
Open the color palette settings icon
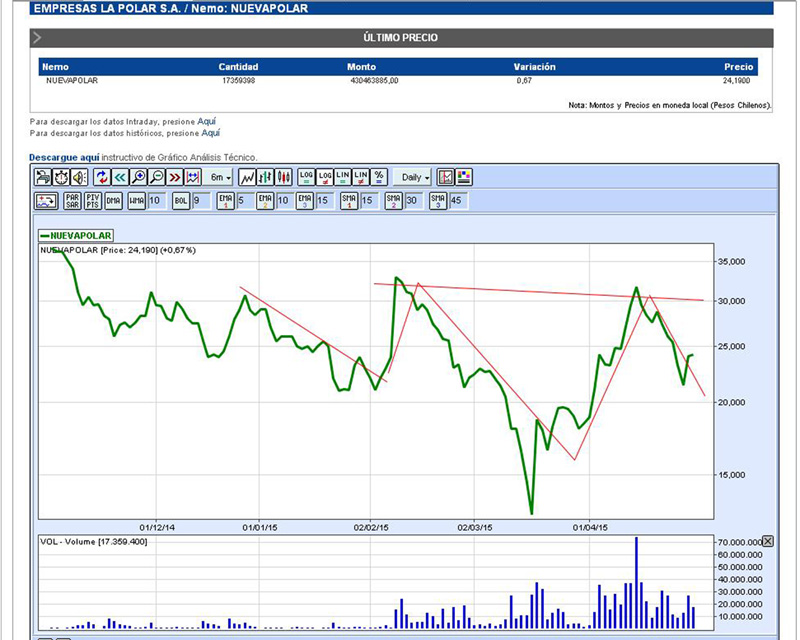coord(464,177)
